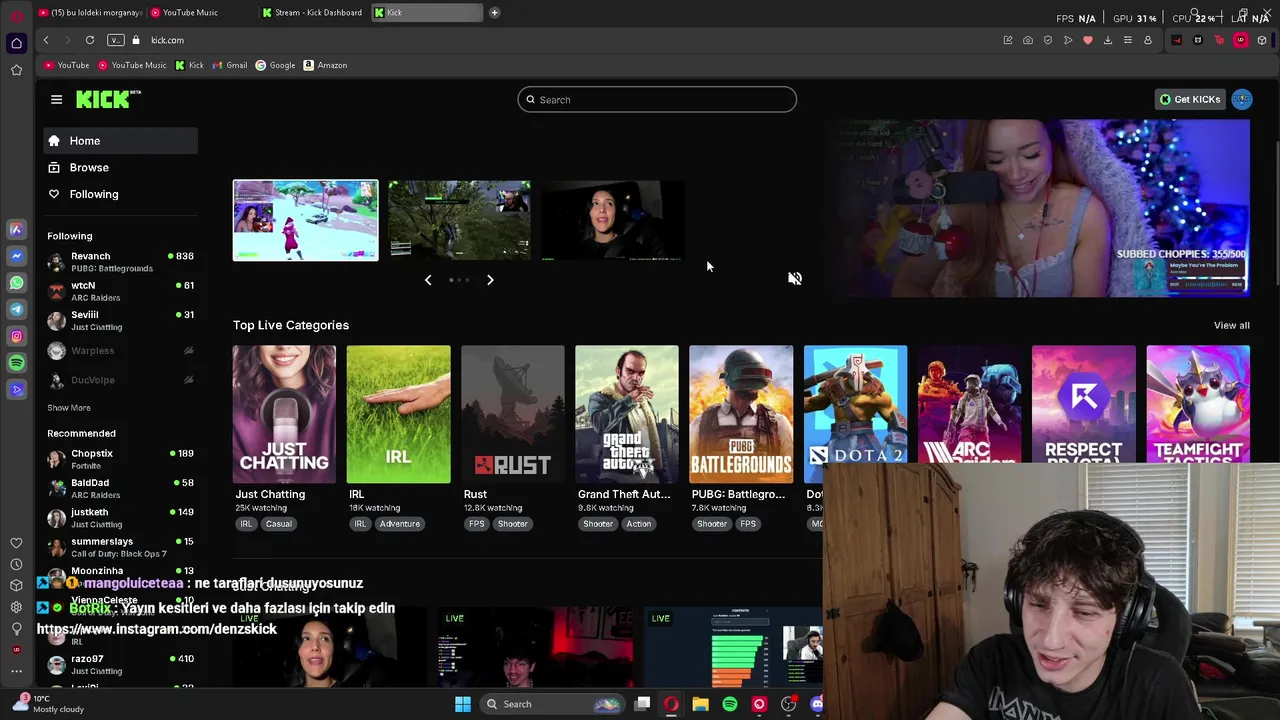Viewport: 1280px width, 720px height.
Task: Open the Kick hamburger sidebar menu
Action: (x=56, y=99)
